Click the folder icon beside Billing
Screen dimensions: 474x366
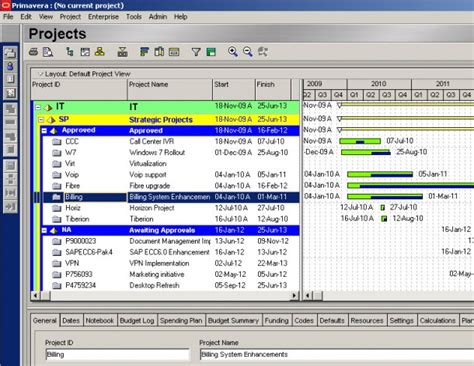pyautogui.click(x=57, y=197)
